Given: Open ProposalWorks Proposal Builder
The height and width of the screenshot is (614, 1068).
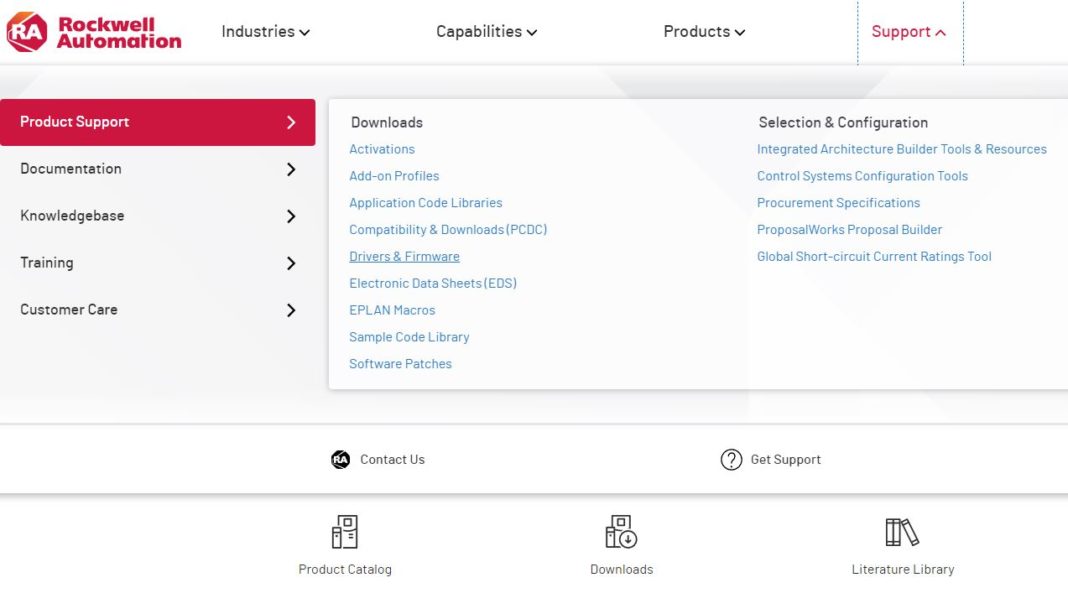Looking at the screenshot, I should pos(850,229).
